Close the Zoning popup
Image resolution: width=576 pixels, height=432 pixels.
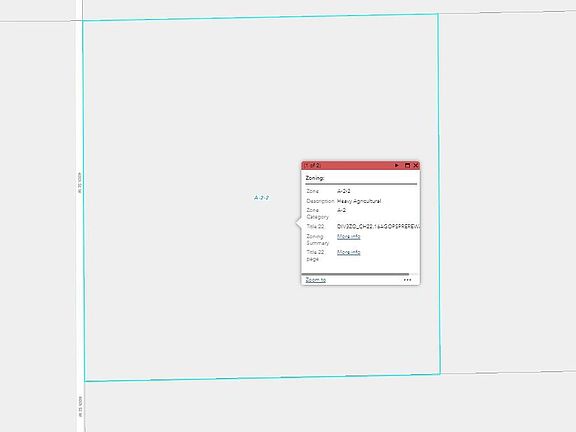coord(416,166)
